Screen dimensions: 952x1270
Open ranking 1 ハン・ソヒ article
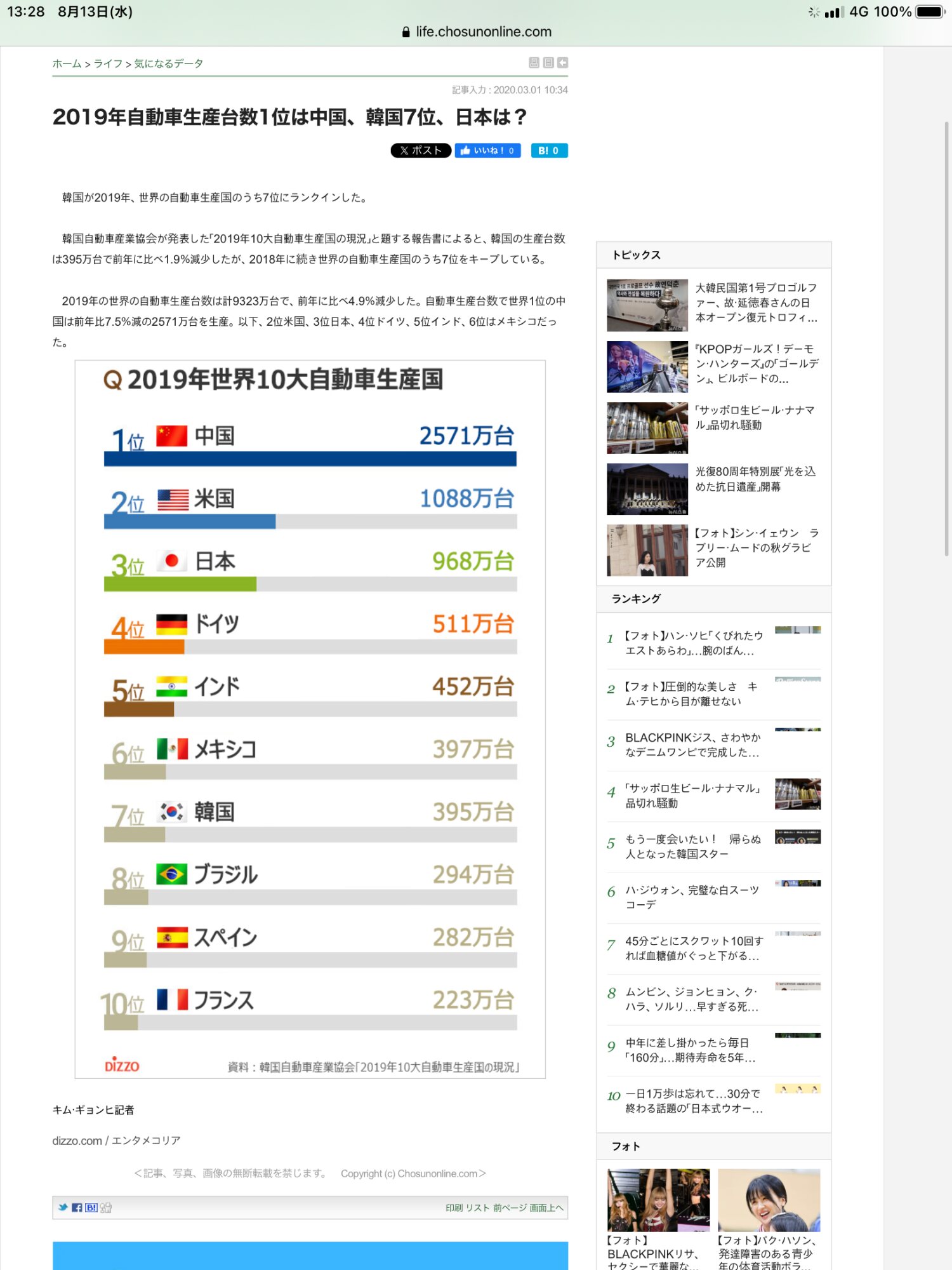(x=694, y=643)
